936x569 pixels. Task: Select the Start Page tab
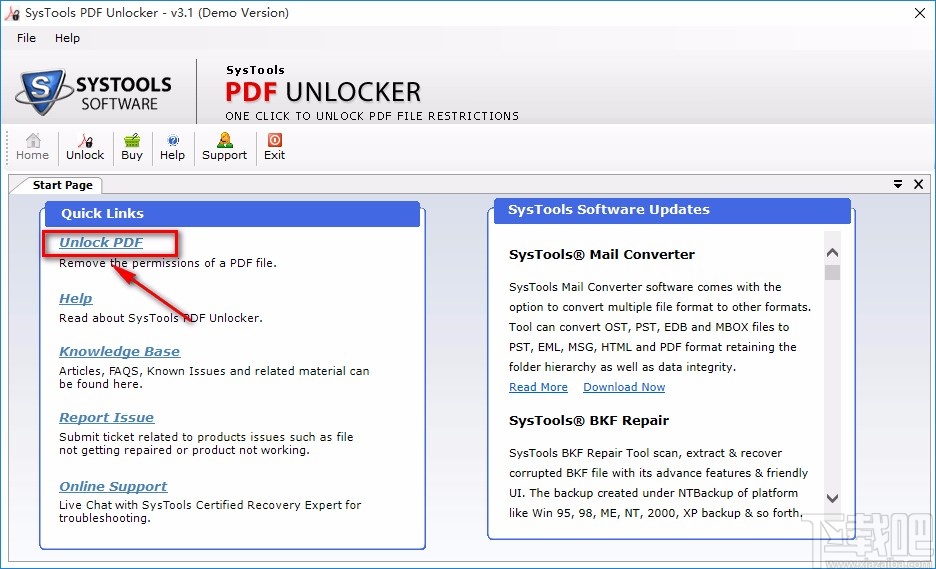tap(63, 185)
